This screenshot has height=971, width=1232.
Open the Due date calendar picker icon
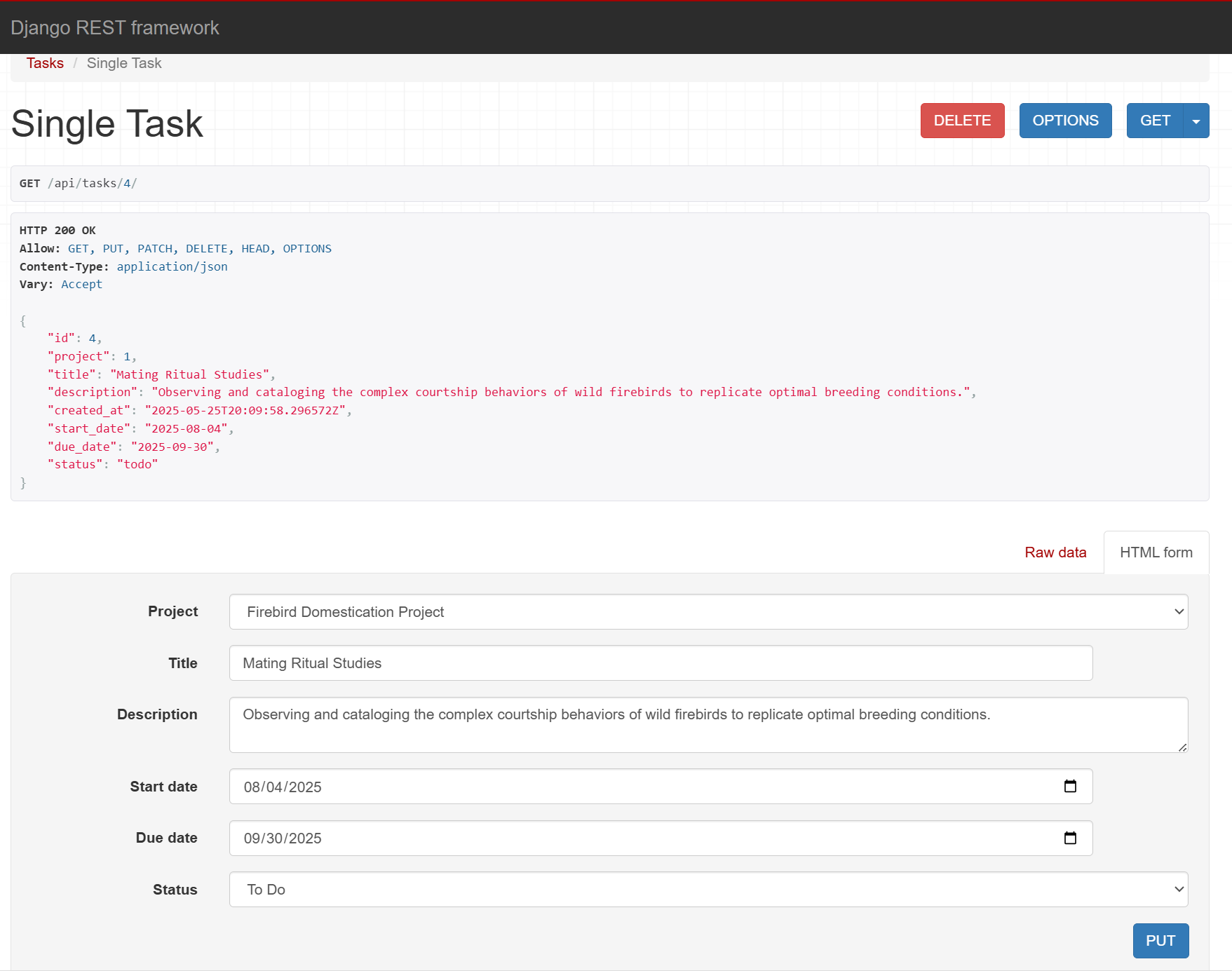click(1070, 838)
